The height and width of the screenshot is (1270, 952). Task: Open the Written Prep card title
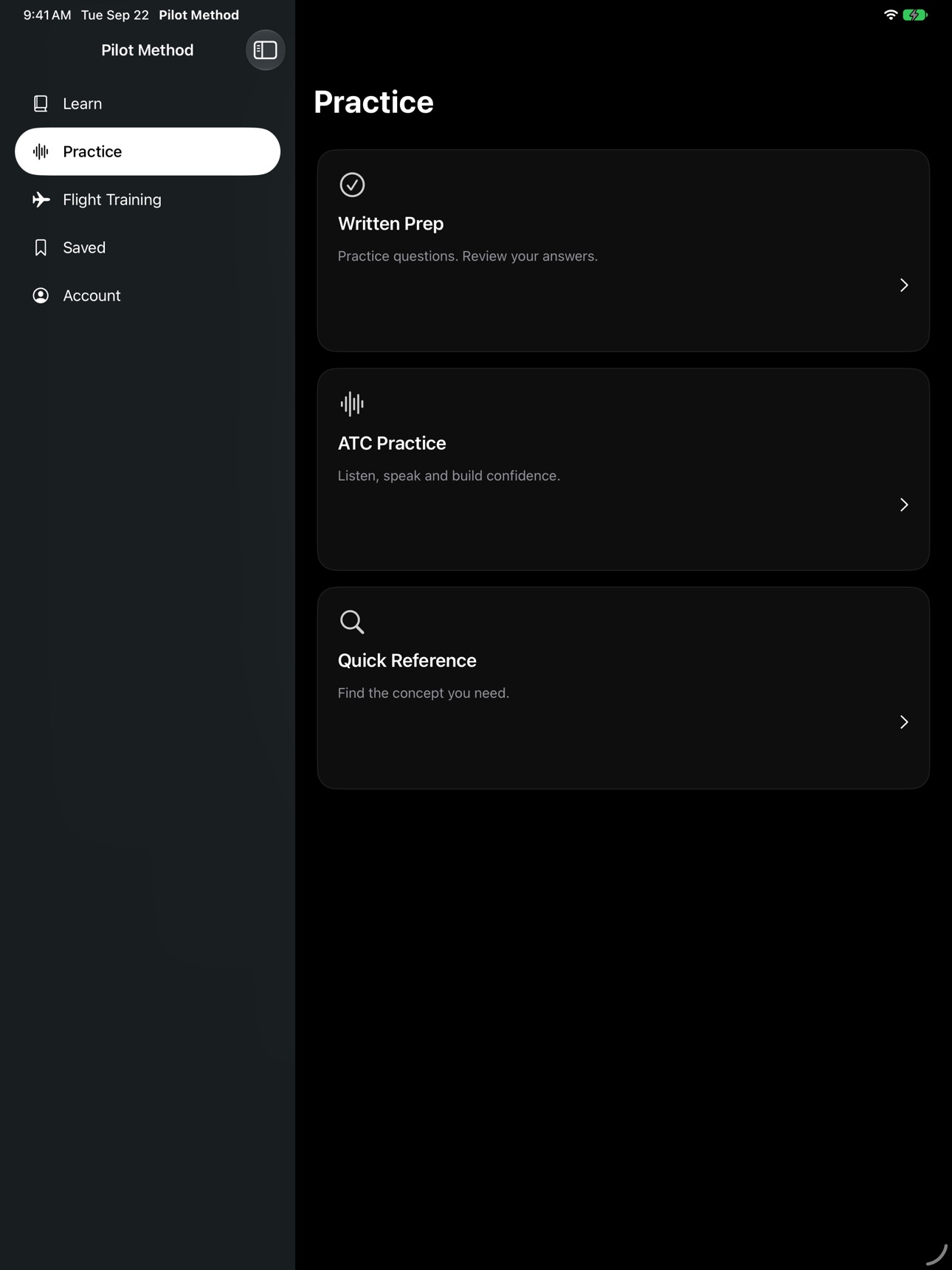coord(390,224)
